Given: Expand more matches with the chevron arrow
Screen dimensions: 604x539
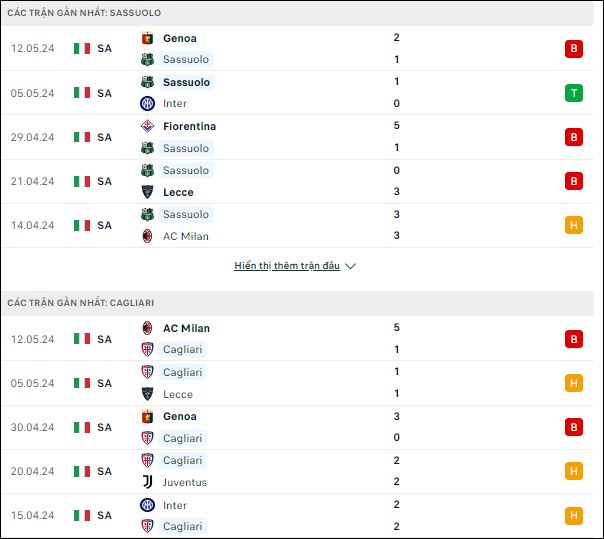Looking at the screenshot, I should point(350,266).
